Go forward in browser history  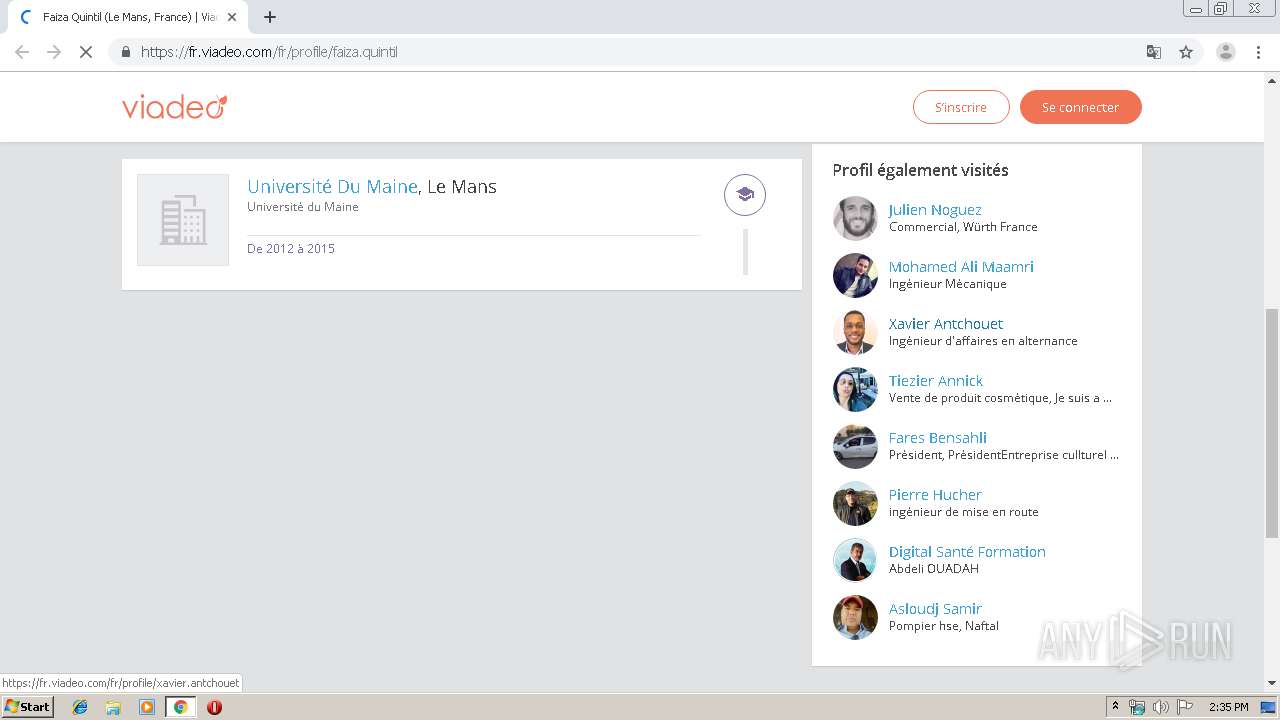point(54,52)
